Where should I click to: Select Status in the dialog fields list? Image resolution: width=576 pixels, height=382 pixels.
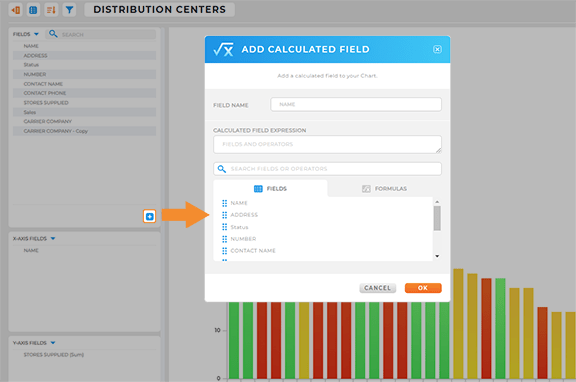[239, 227]
